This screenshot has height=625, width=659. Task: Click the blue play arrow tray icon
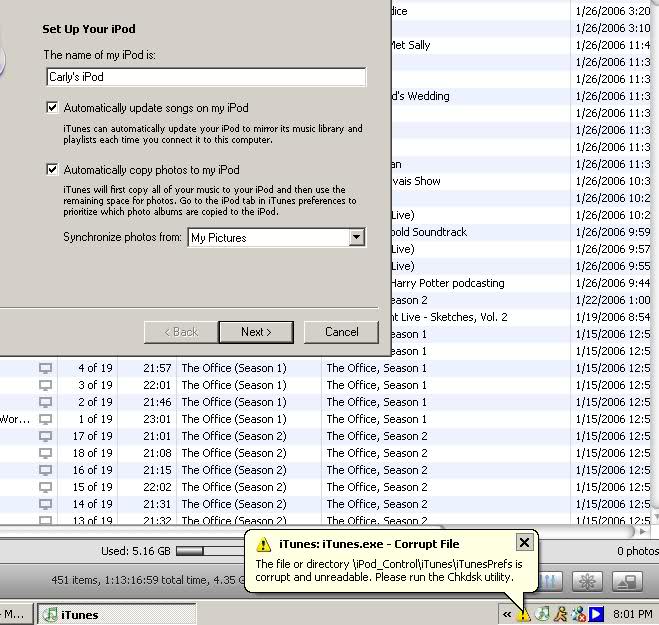596,614
